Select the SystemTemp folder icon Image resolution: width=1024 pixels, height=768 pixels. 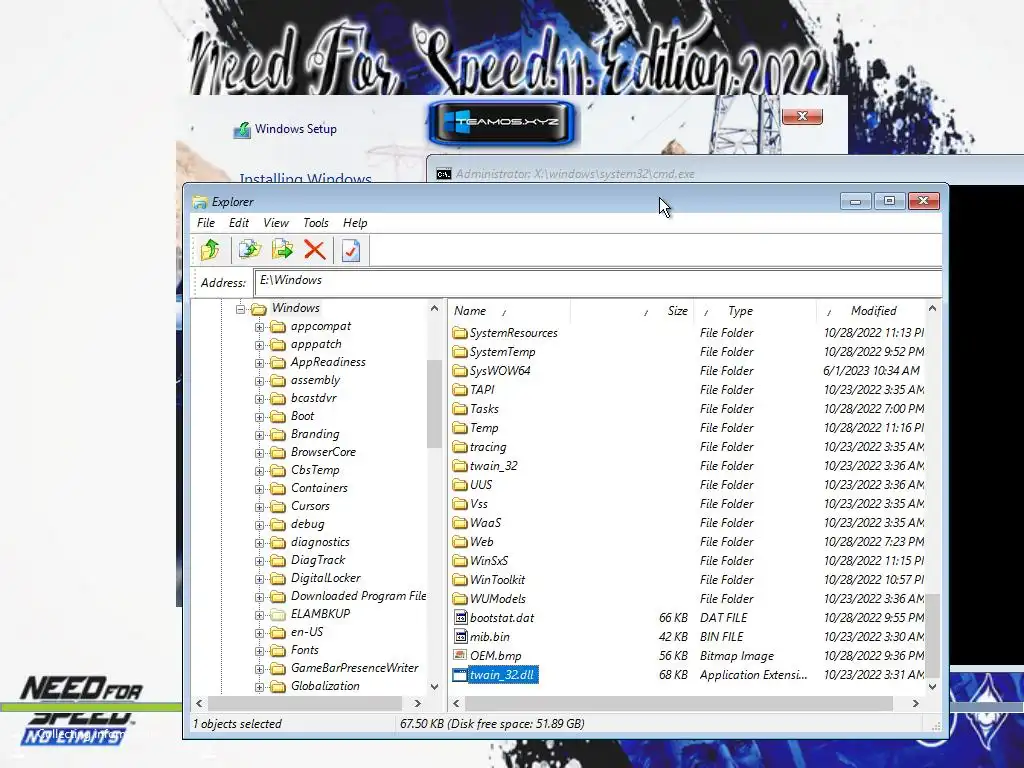click(460, 352)
